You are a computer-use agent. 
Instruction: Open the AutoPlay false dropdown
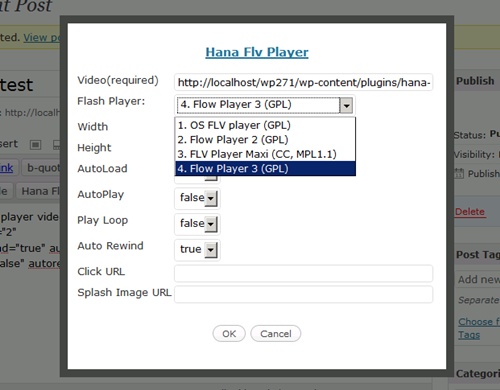197,198
